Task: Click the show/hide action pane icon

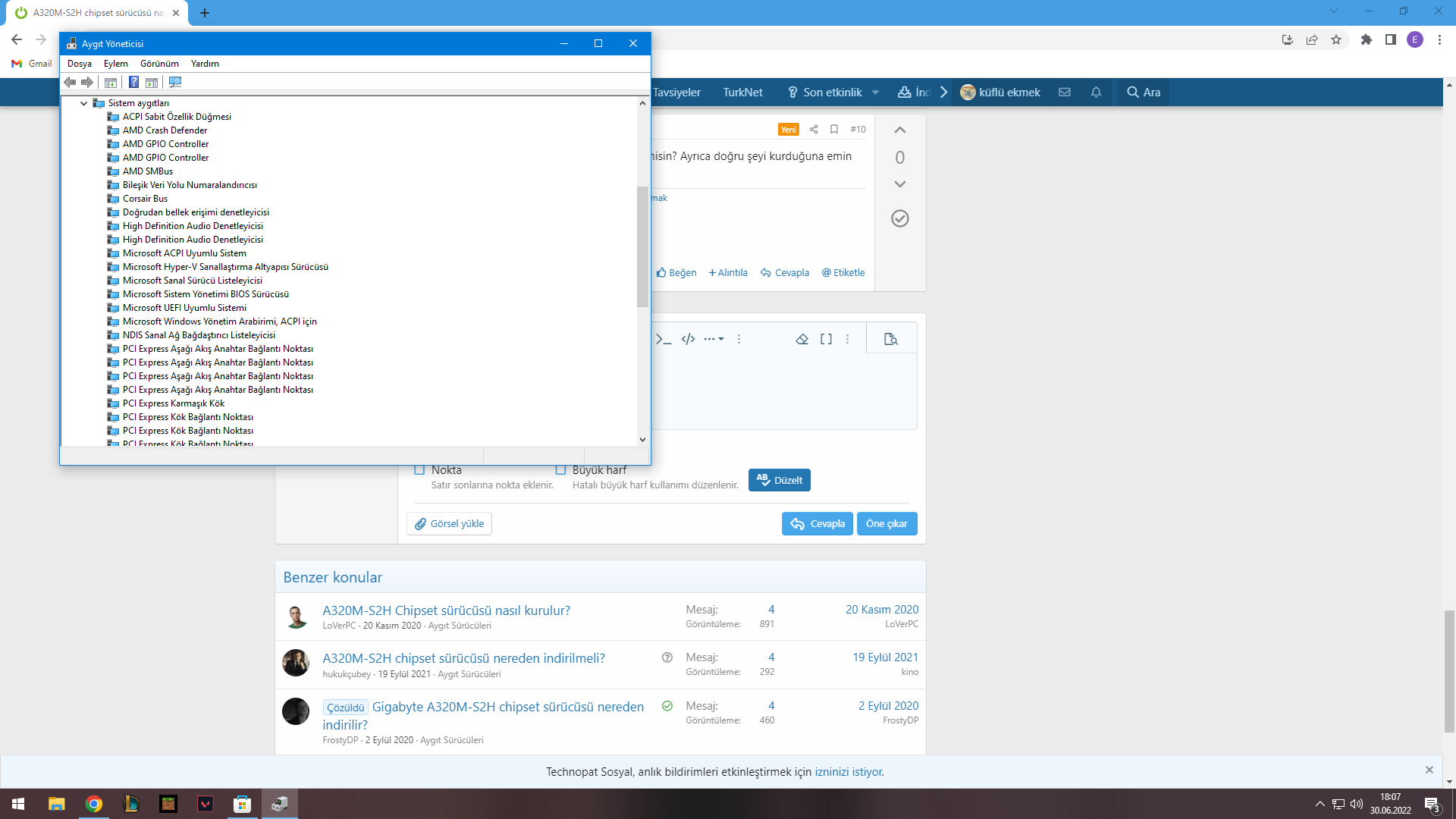Action: coord(152,82)
